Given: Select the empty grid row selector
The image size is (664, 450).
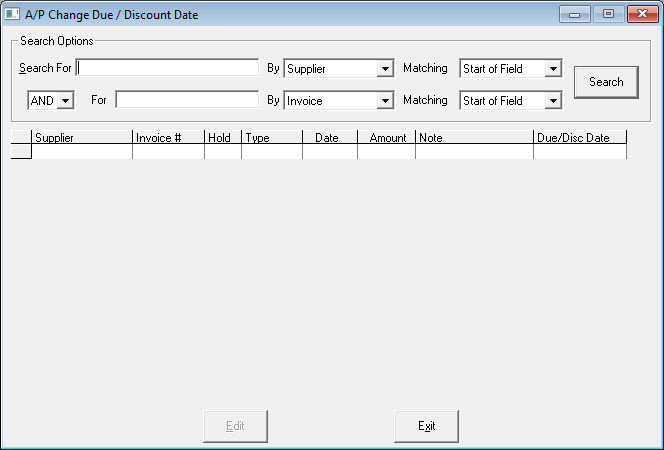Looking at the screenshot, I should coord(21,152).
